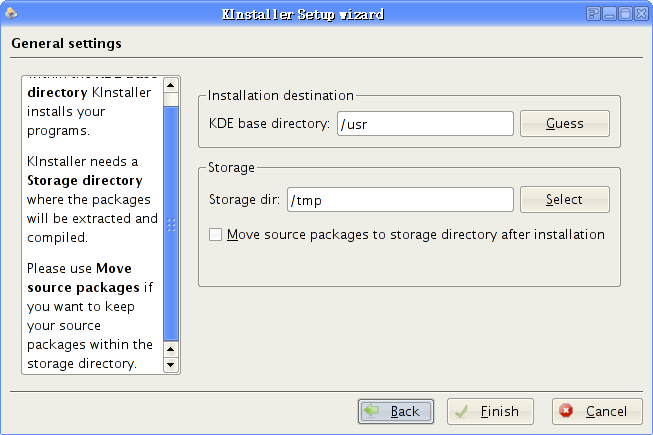Click the Guess button
Viewport: 653px width, 435px height.
565,124
